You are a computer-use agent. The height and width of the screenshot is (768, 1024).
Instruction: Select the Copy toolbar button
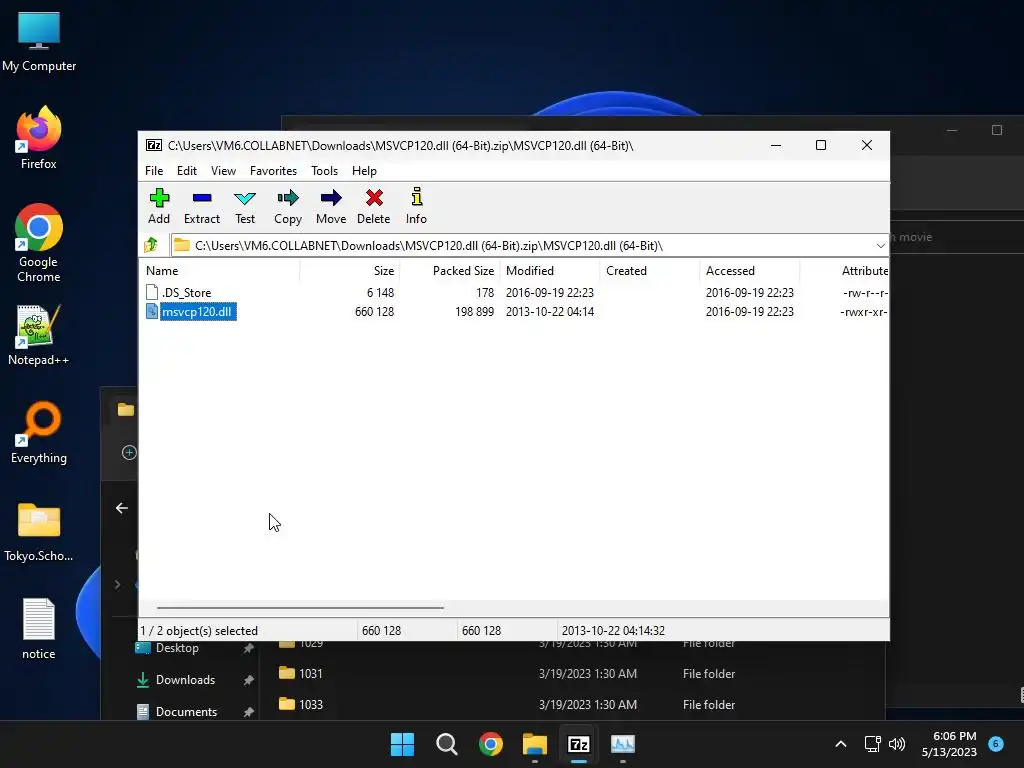288,206
